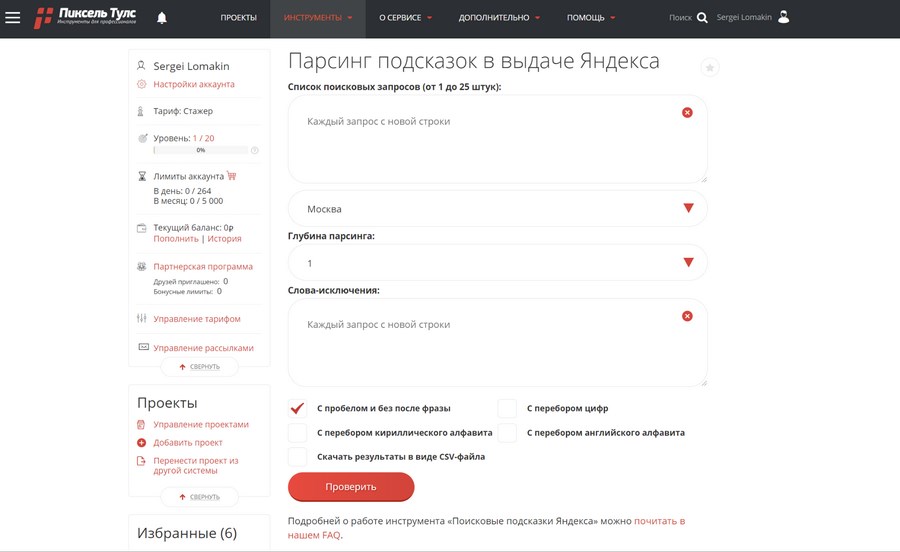
Task: Click the Уровень 1 / 20 value
Action: [203, 138]
